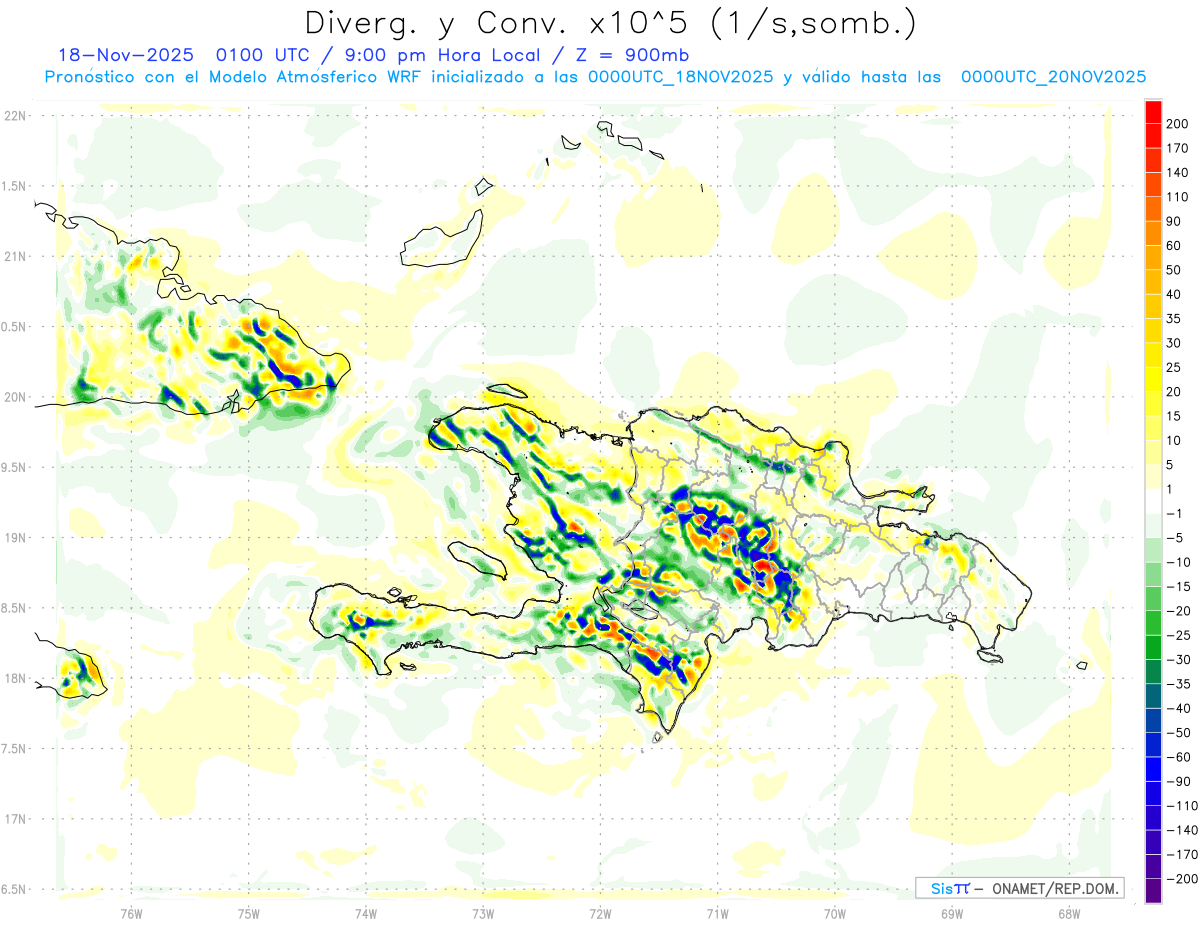This screenshot has width=1200, height=927.
Task: Click the longitude label "75W"
Action: point(249,913)
